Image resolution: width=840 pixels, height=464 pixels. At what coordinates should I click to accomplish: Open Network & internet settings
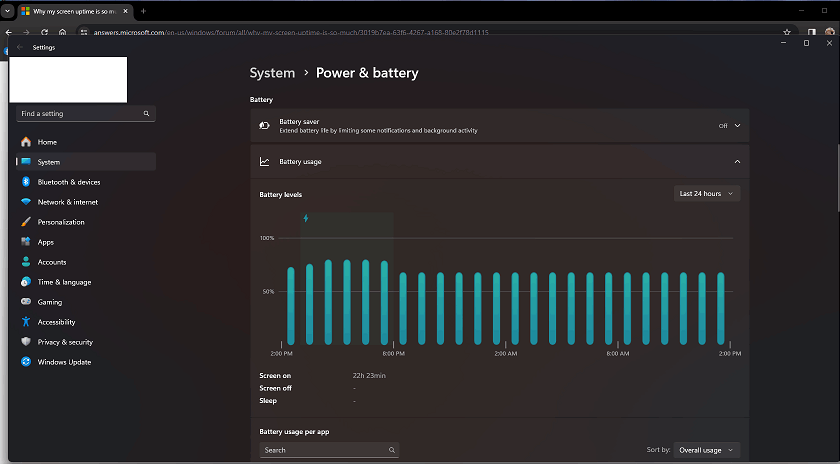pyautogui.click(x=86, y=202)
